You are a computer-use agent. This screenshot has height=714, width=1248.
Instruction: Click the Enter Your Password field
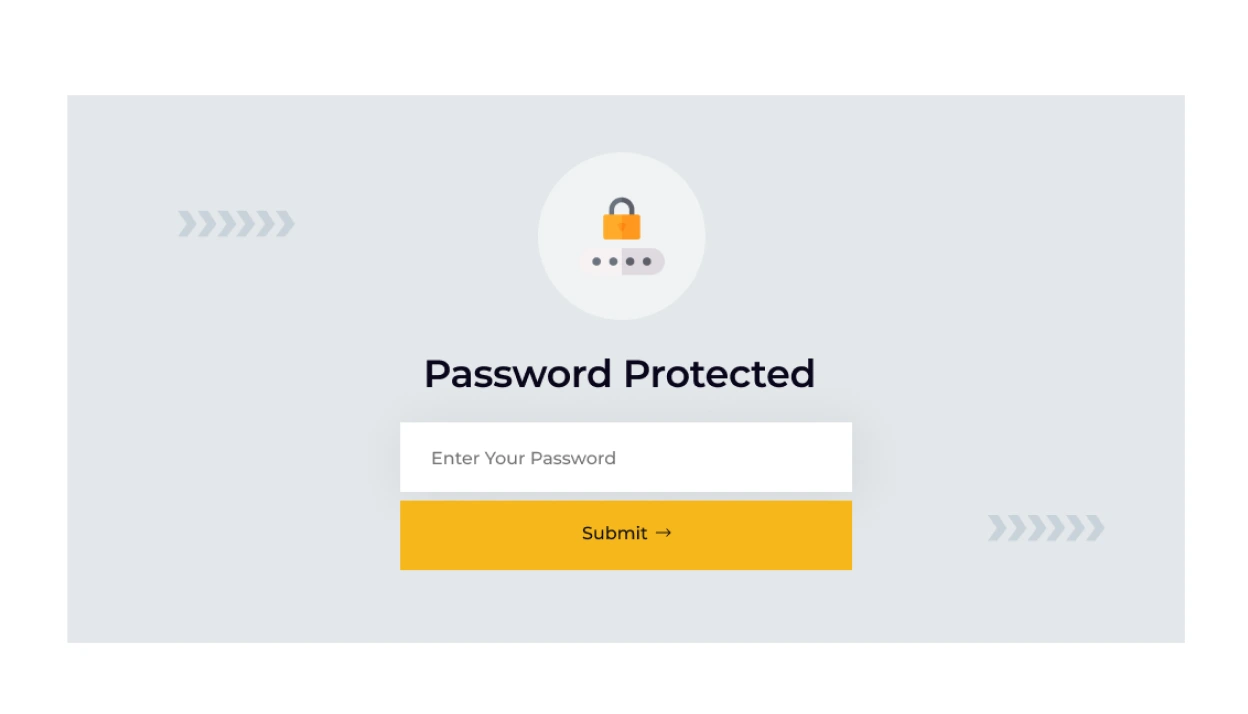626,457
